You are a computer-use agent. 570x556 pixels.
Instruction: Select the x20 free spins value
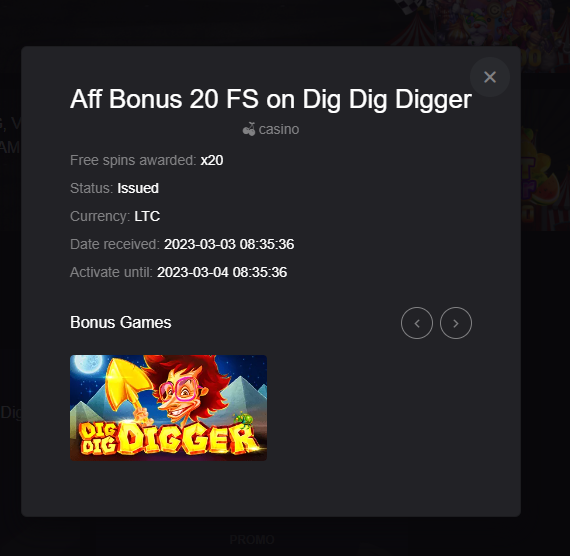tap(212, 160)
